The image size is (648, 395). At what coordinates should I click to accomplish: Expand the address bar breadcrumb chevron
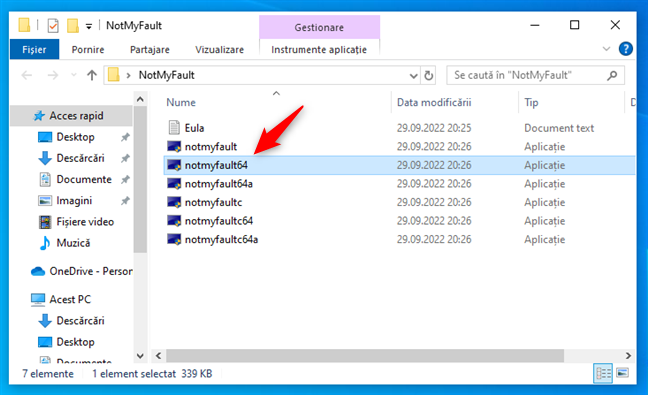coord(129,75)
